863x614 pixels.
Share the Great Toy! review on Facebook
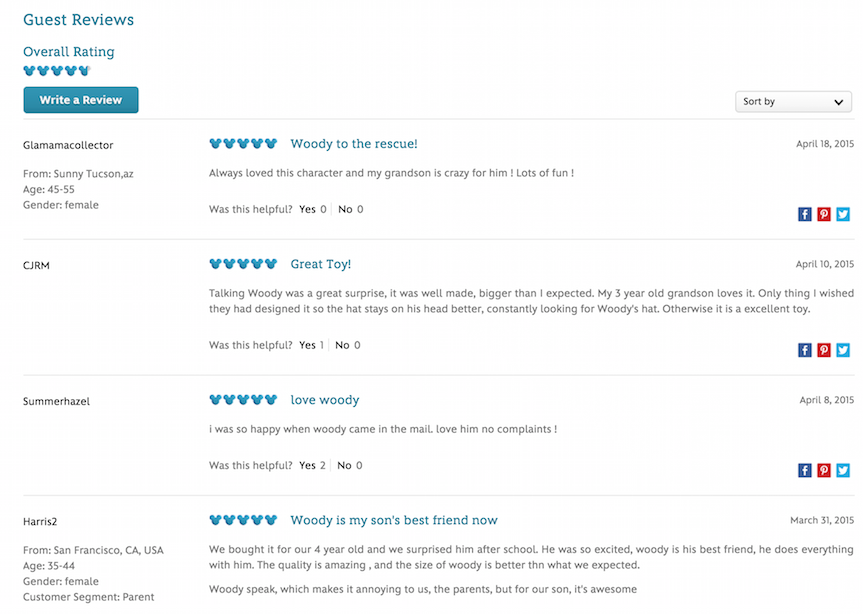click(x=804, y=350)
